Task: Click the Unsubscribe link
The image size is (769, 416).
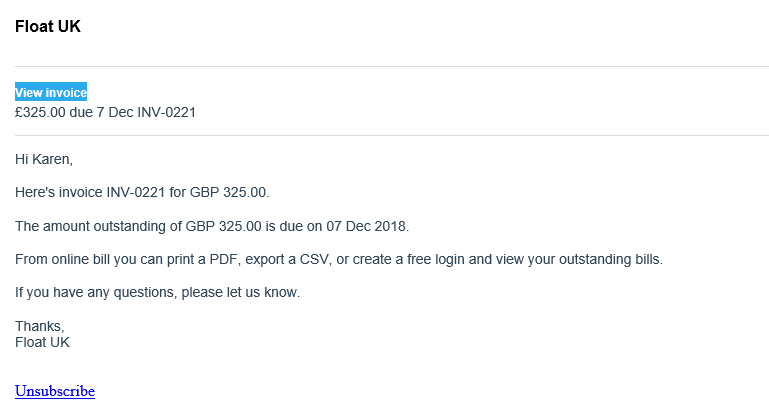Action: click(55, 391)
